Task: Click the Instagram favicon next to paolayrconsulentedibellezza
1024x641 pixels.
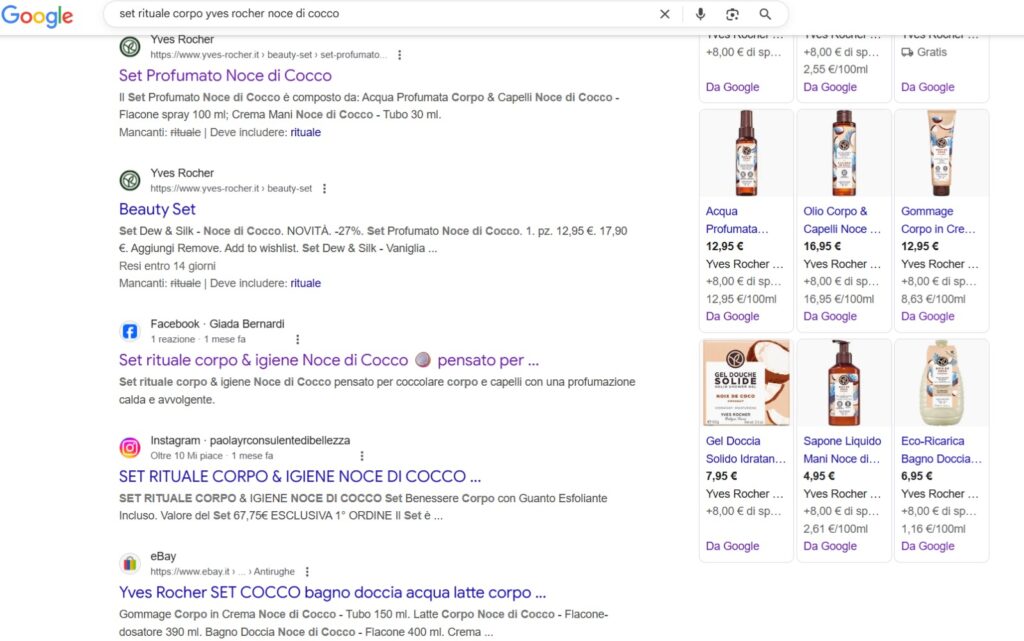Action: click(x=130, y=447)
